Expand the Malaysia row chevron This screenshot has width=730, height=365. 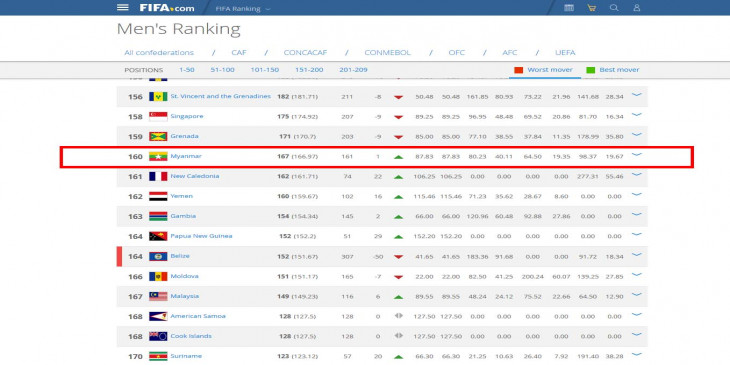(x=636, y=295)
